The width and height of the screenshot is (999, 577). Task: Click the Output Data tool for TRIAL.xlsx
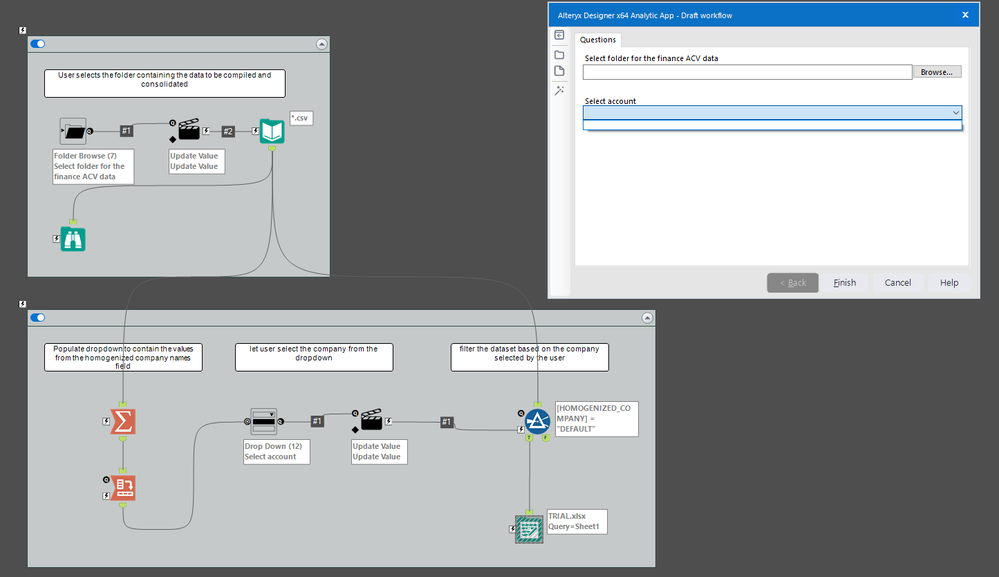[529, 529]
